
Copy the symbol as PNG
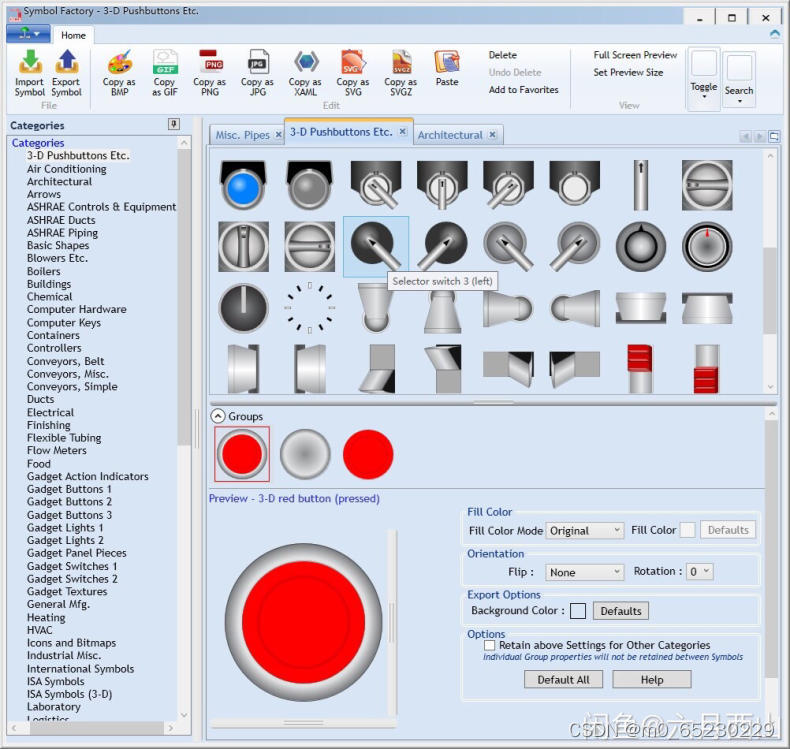(x=210, y=73)
